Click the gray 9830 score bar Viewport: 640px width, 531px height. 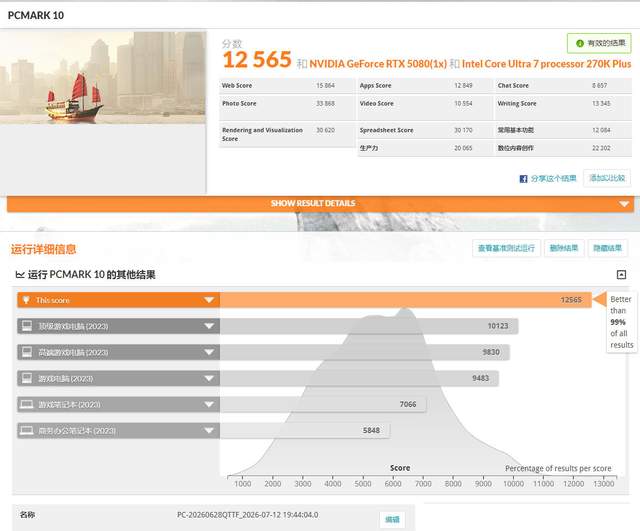(364, 352)
